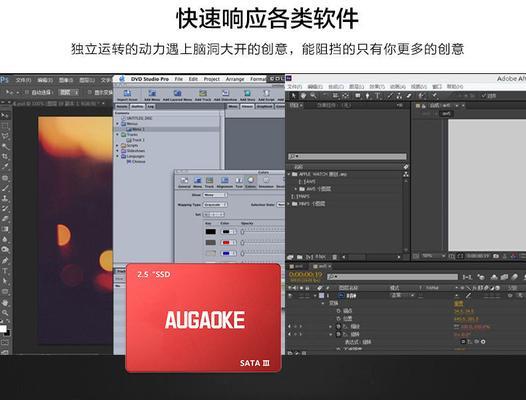Click the Import Asset toolbar icon
Screen dimensions: 526x400
click(127, 95)
